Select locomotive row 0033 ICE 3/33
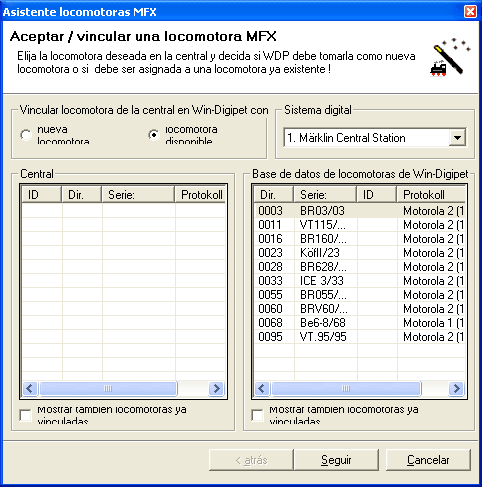The height and width of the screenshot is (487, 482). coord(360,281)
